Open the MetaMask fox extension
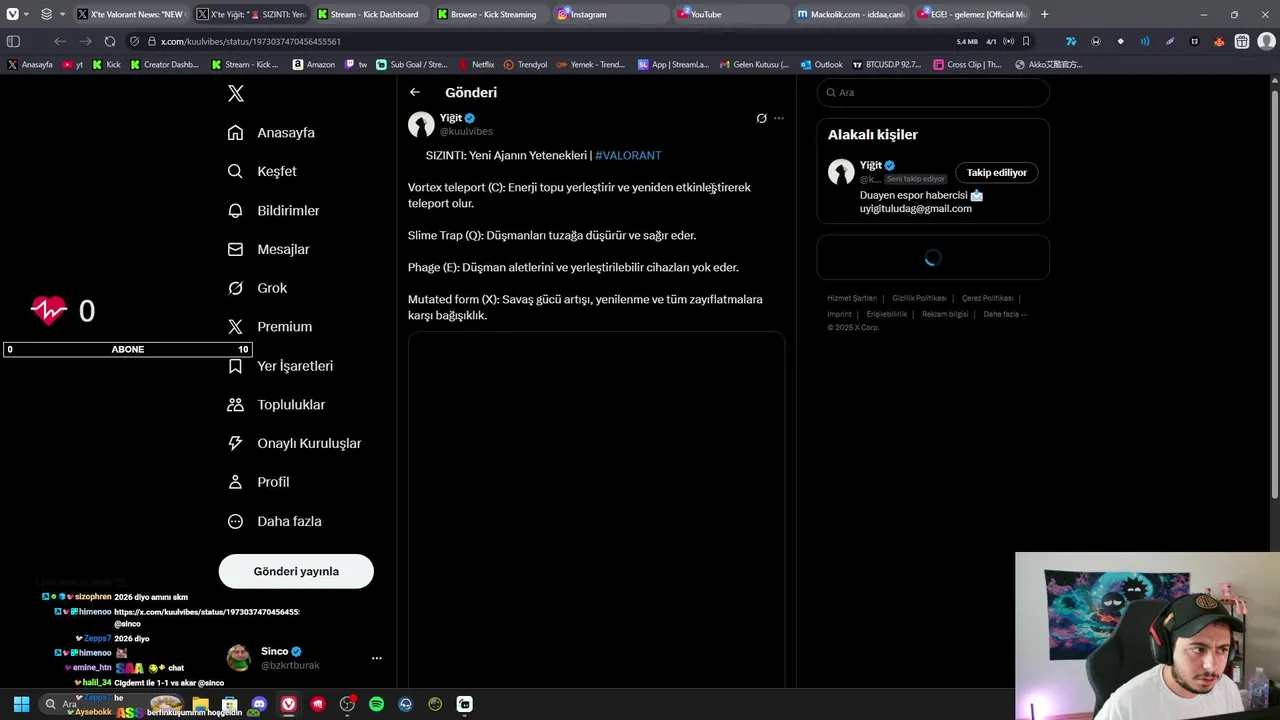This screenshot has width=1280, height=720. [x=1218, y=41]
